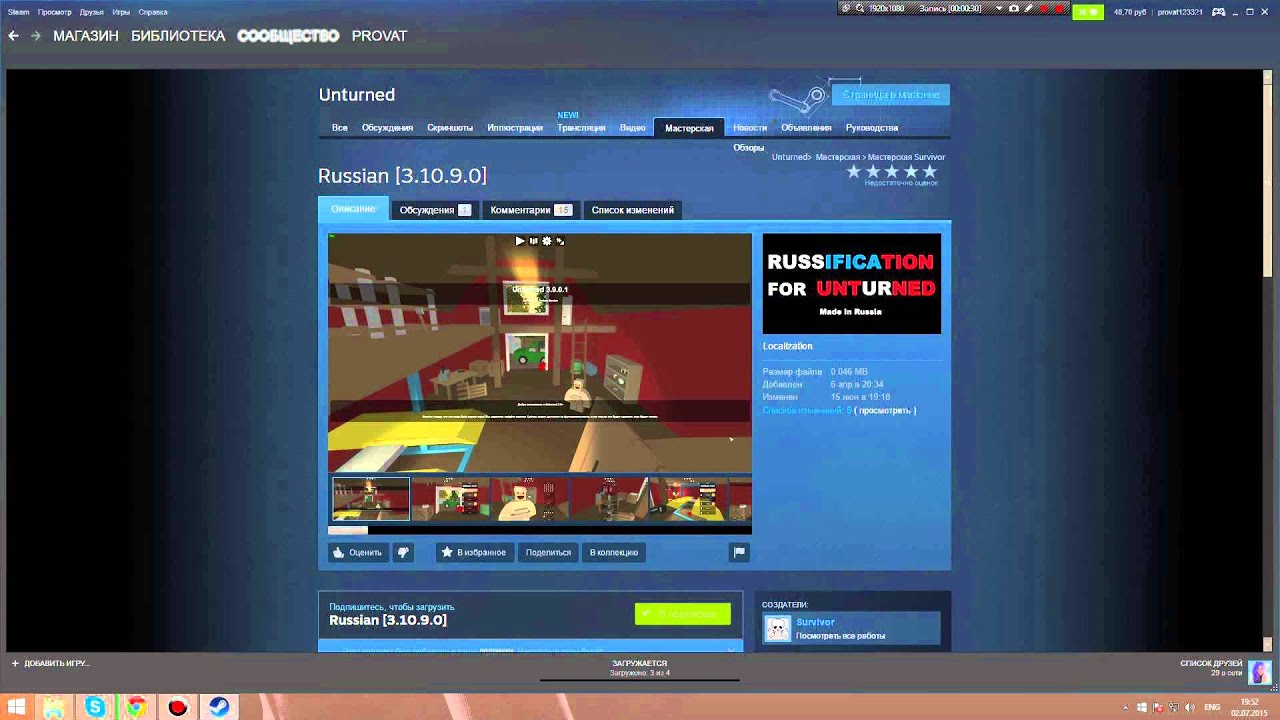Image resolution: width=1280 pixels, height=720 pixels.
Task: Select the Иллюстрации hub tab
Action: point(515,128)
